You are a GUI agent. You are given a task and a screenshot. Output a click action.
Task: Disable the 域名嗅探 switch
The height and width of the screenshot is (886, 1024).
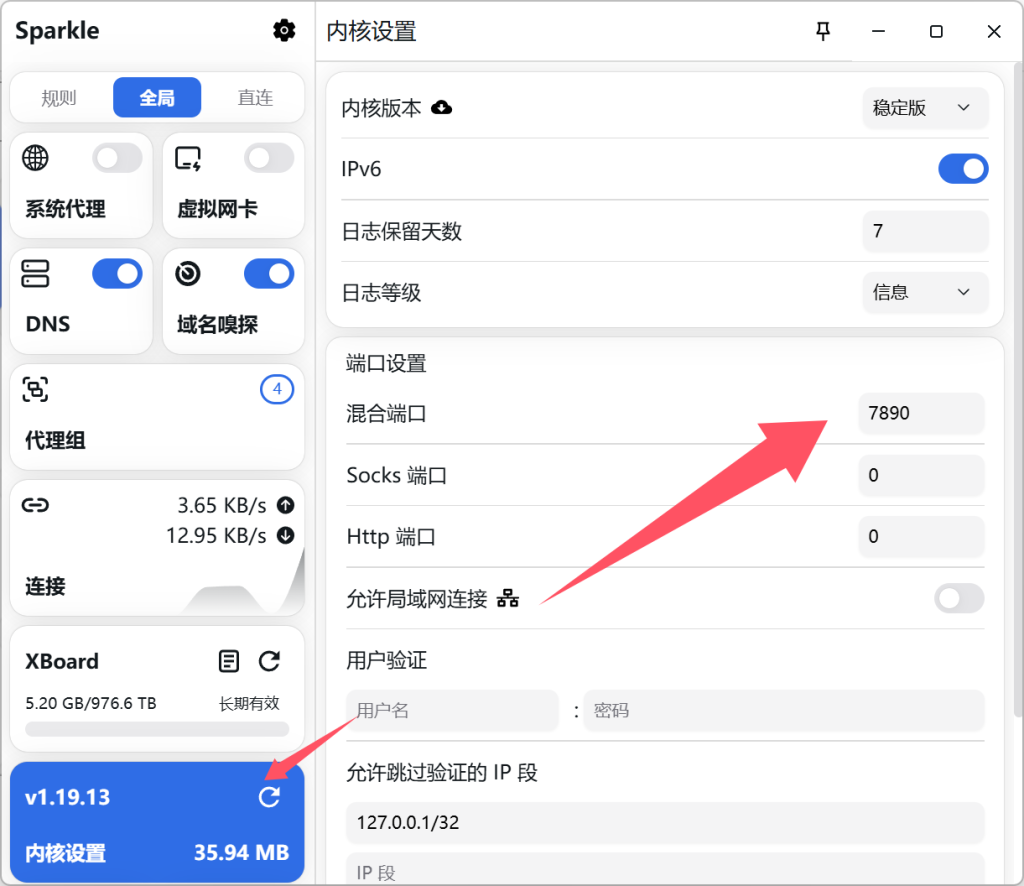pyautogui.click(x=269, y=274)
